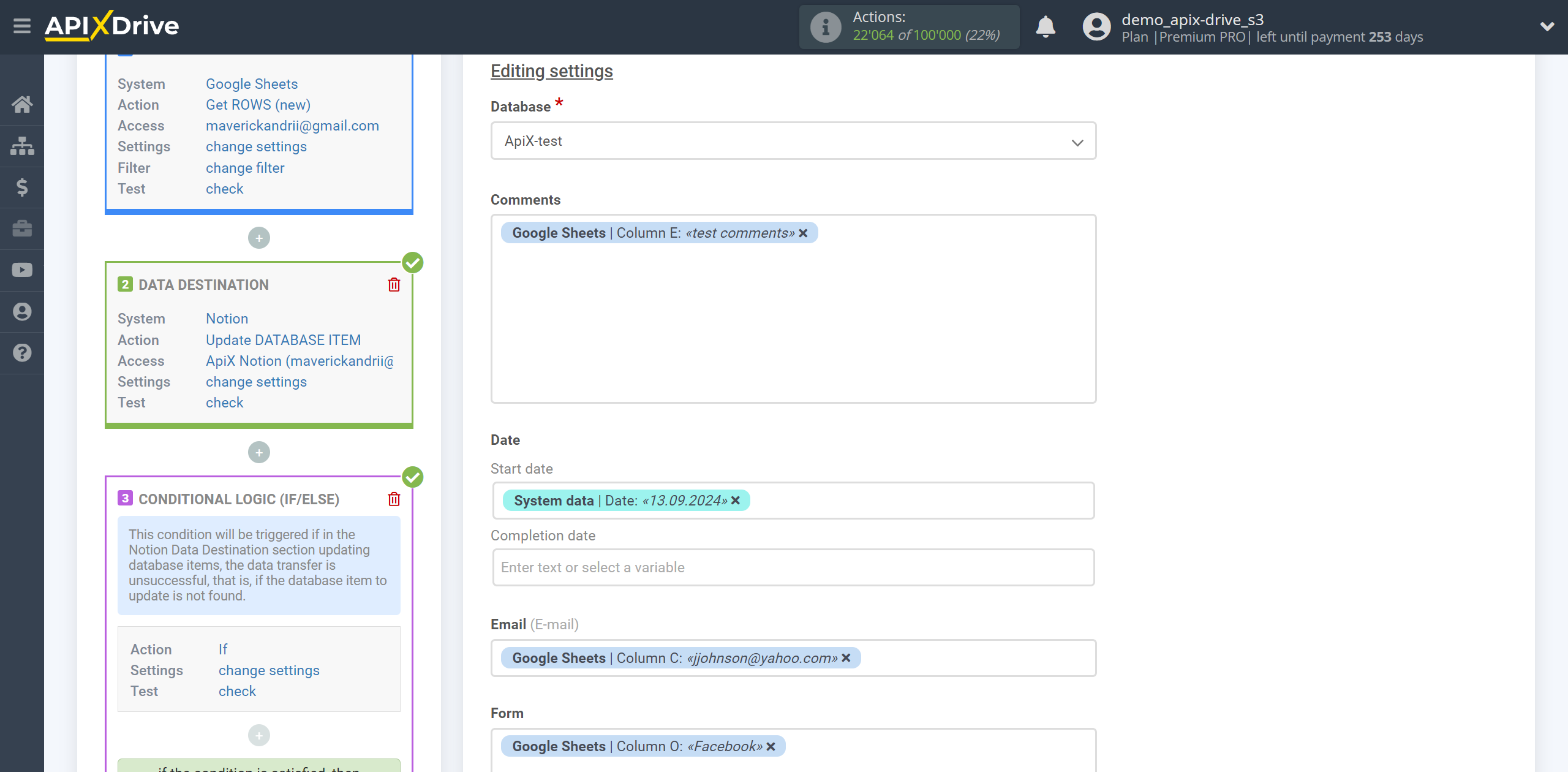Click change settings in Conditional Logic
This screenshot has height=772, width=1568.
click(269, 670)
